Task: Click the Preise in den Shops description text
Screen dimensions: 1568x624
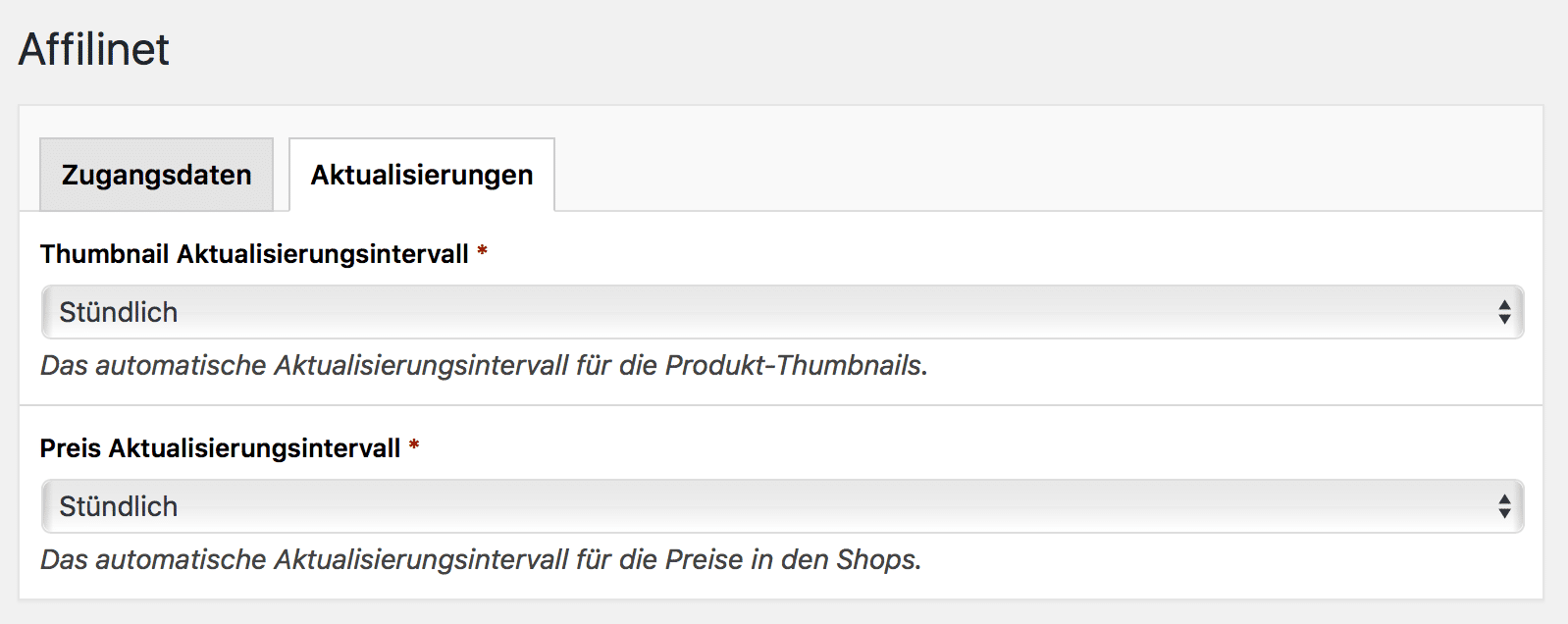Action: (481, 558)
